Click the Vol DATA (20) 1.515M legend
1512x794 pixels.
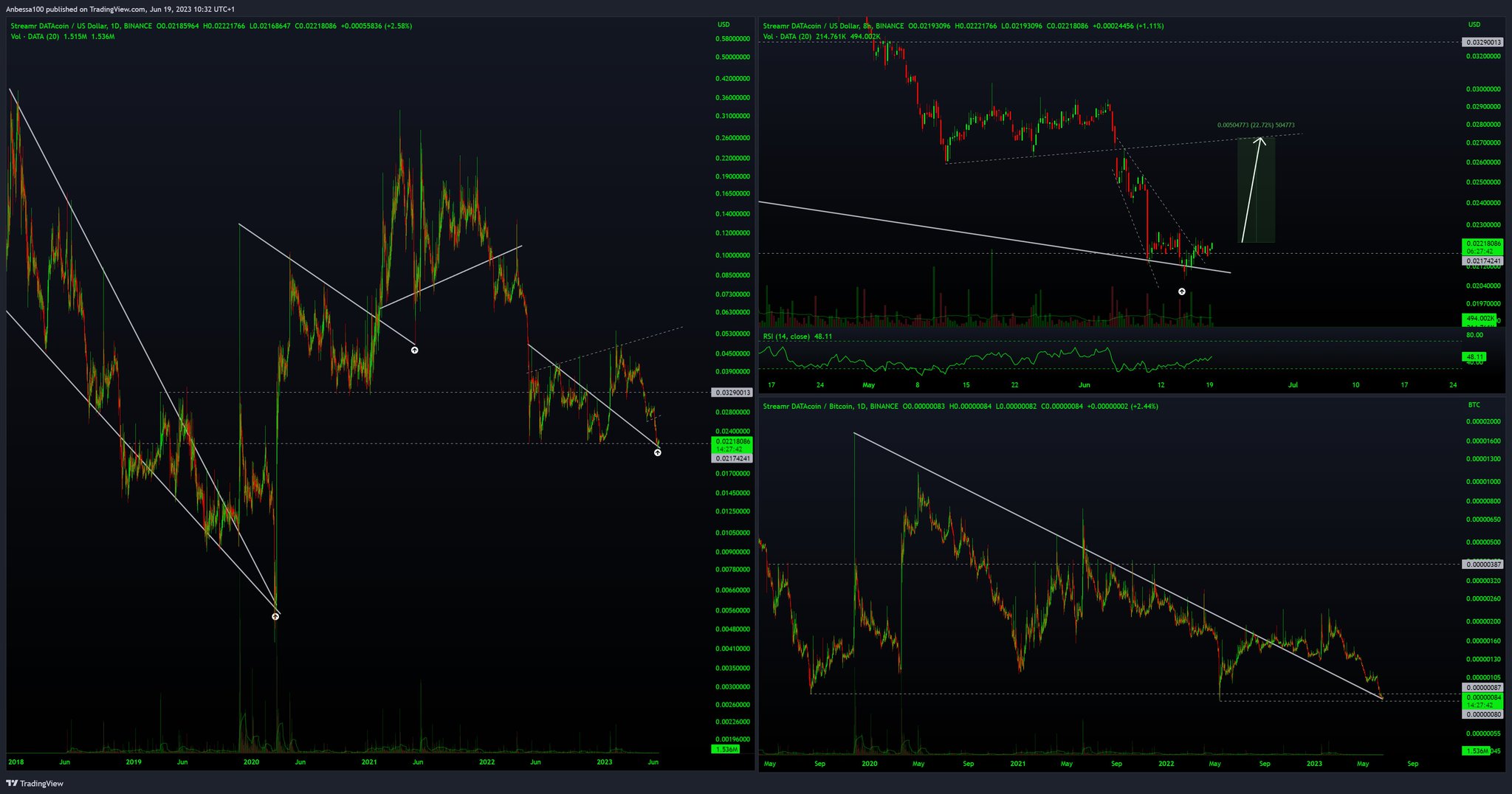pos(63,36)
